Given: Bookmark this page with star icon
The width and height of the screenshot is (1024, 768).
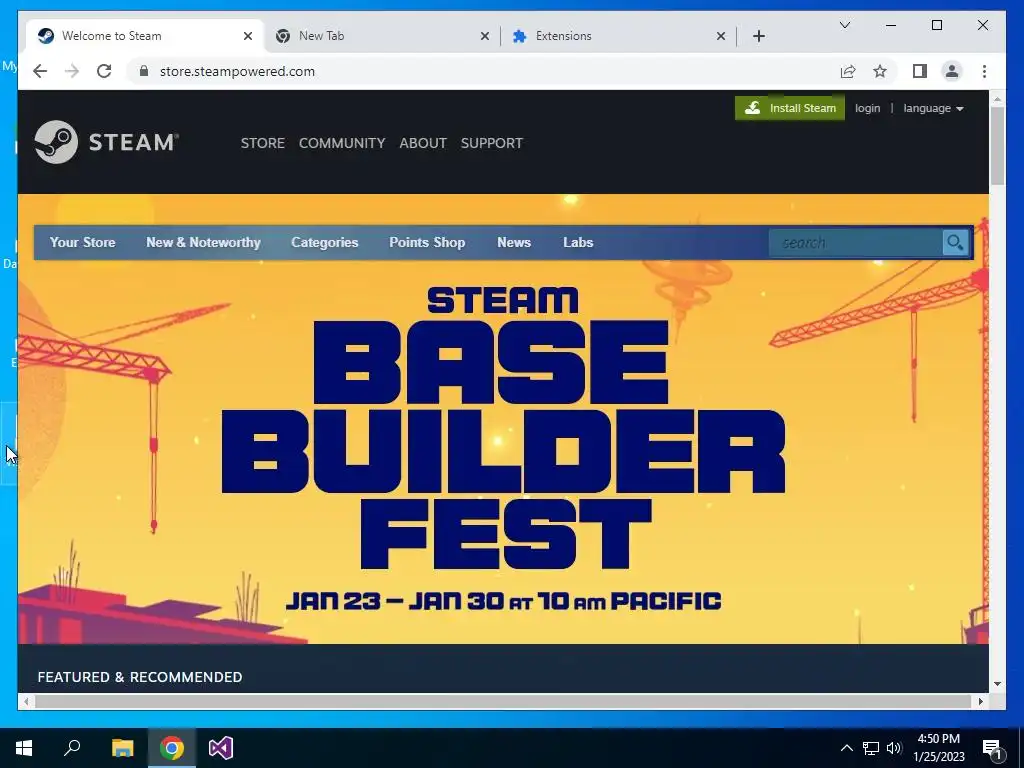Looking at the screenshot, I should click(880, 71).
